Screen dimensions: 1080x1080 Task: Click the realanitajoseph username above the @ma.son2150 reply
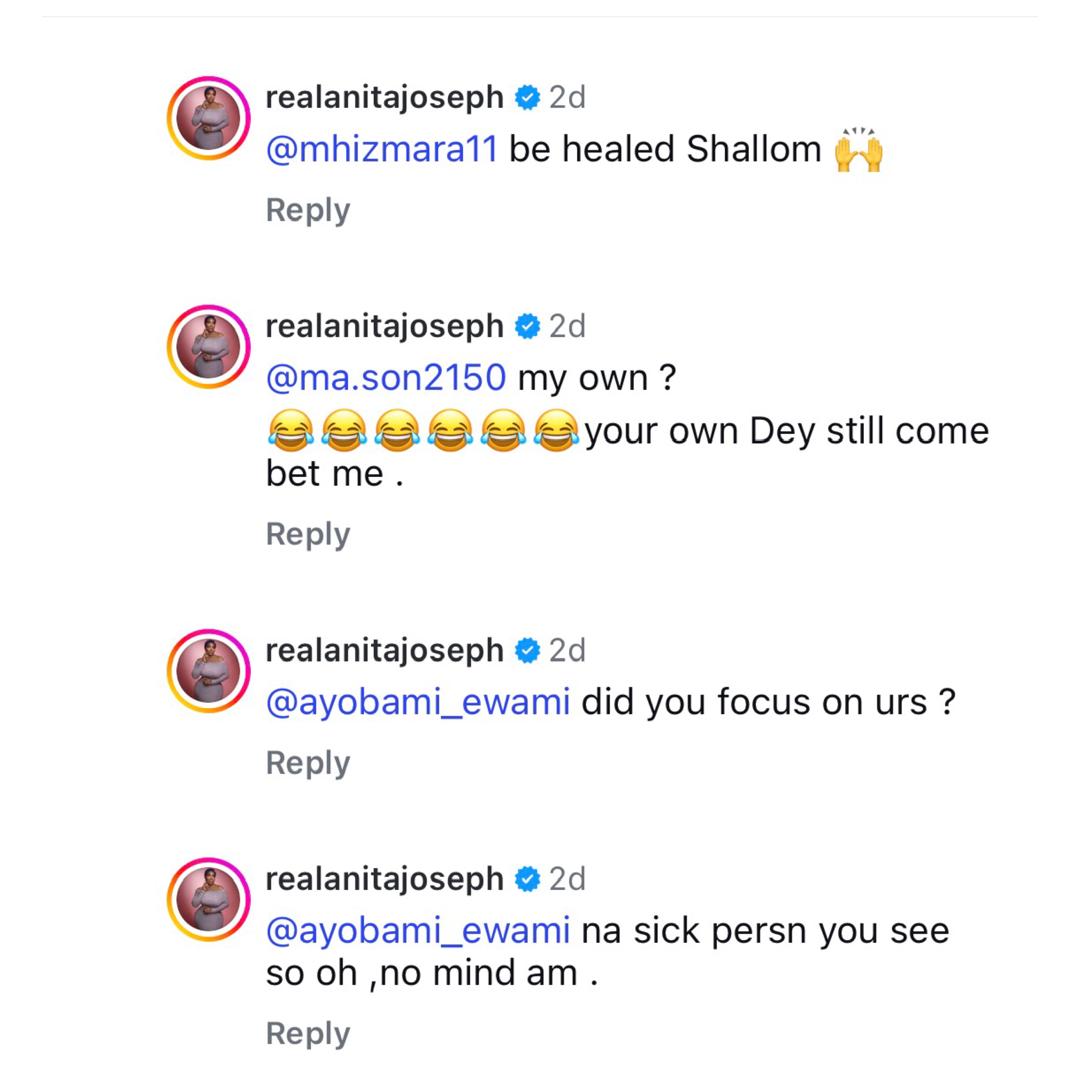(385, 327)
